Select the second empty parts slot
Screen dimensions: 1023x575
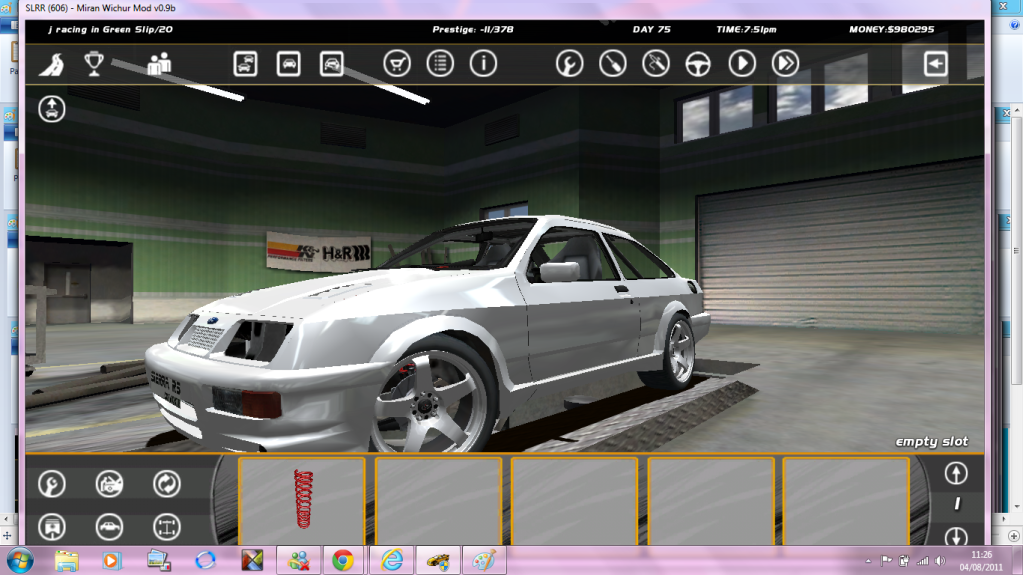coord(438,501)
